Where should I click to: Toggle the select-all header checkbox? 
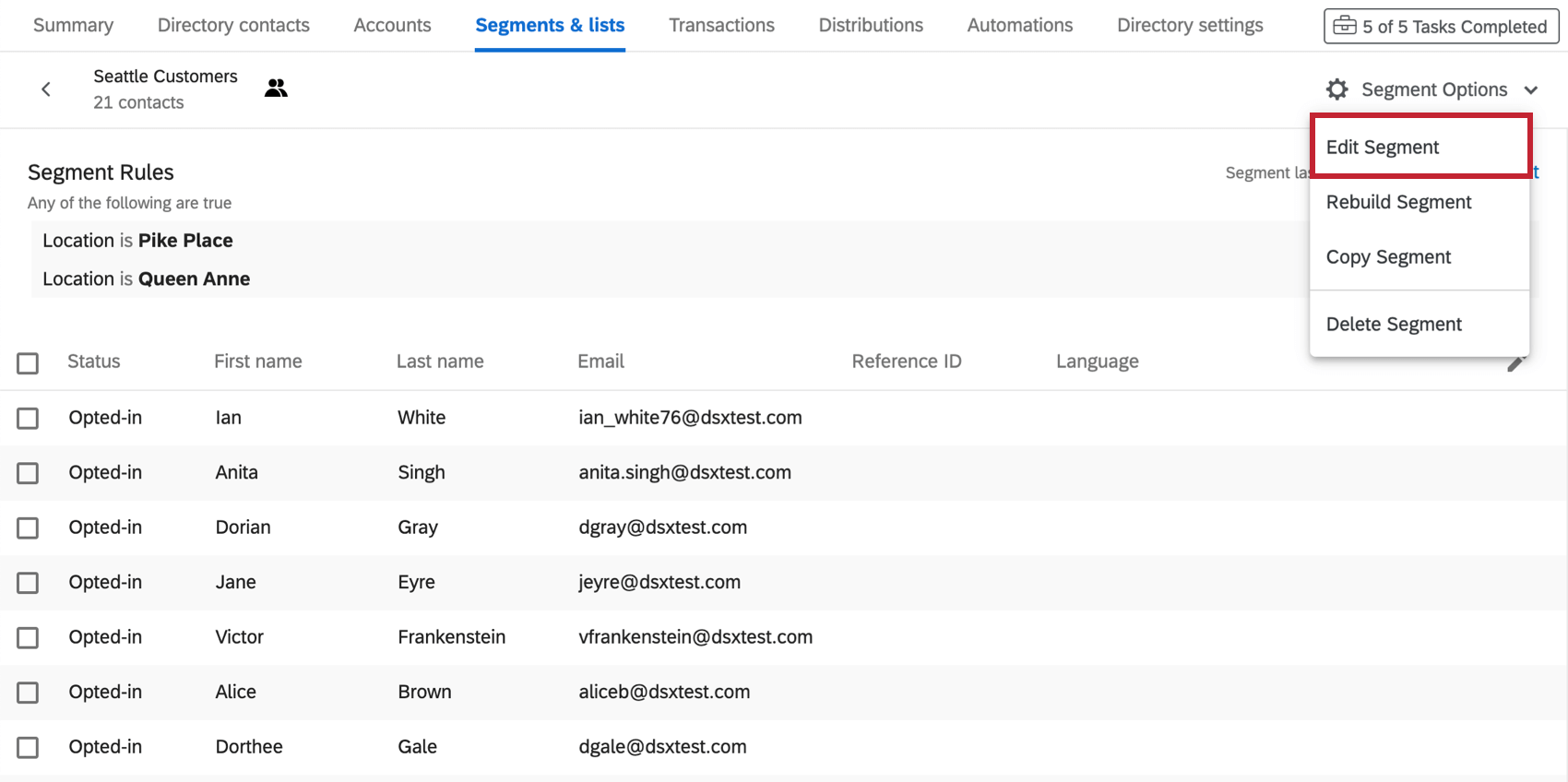click(x=28, y=362)
